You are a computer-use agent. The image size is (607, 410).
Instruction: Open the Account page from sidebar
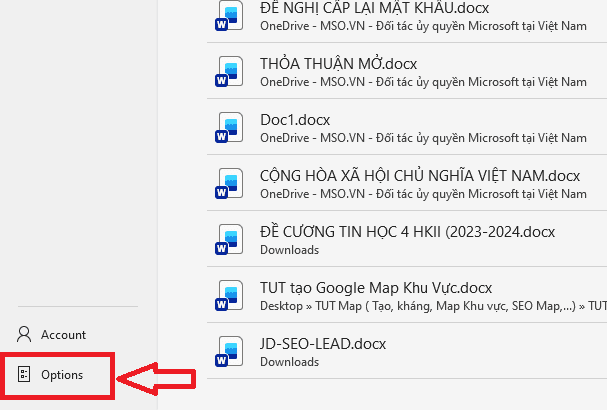(x=63, y=335)
